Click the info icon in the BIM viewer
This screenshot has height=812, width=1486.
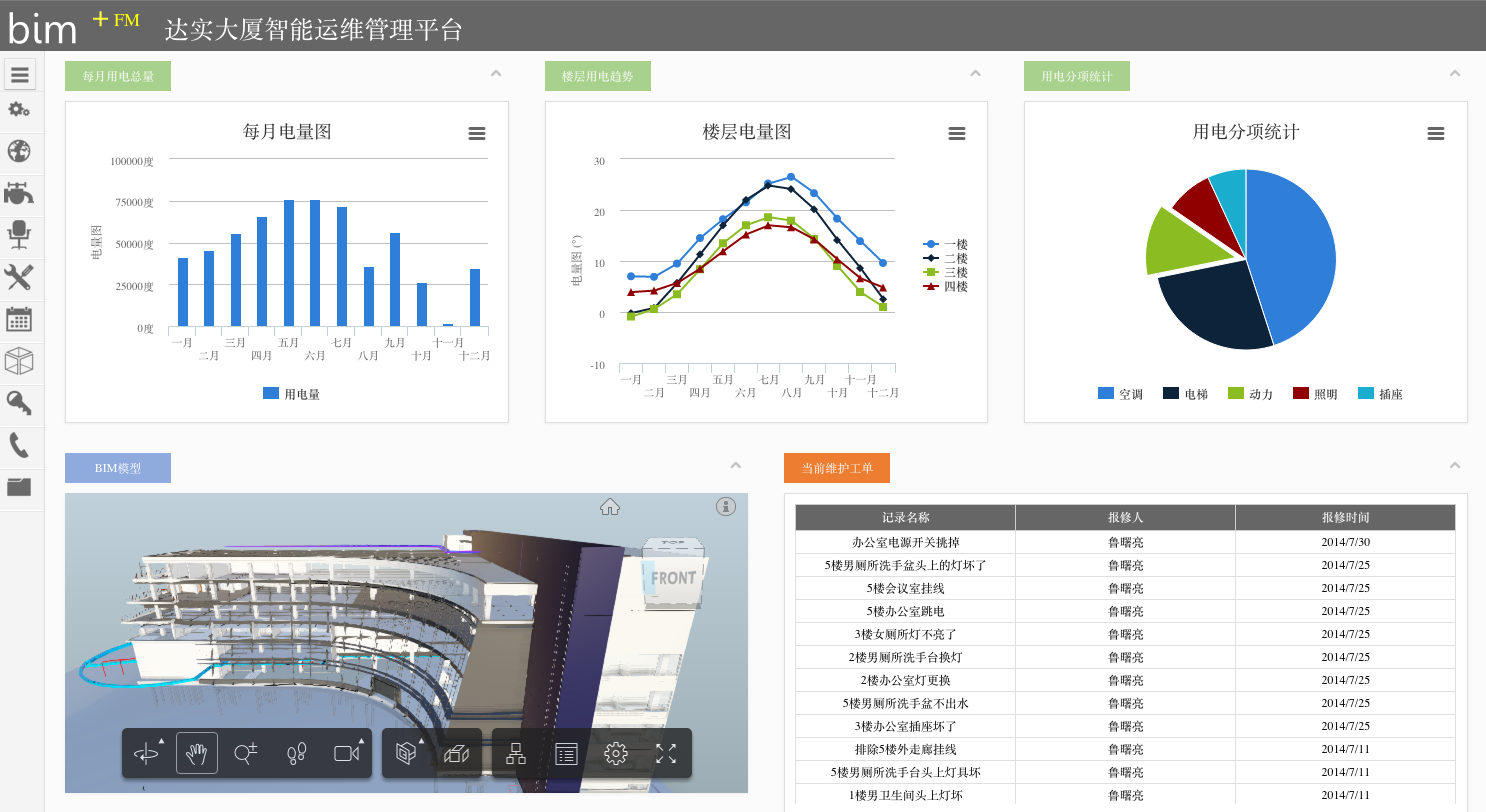726,507
